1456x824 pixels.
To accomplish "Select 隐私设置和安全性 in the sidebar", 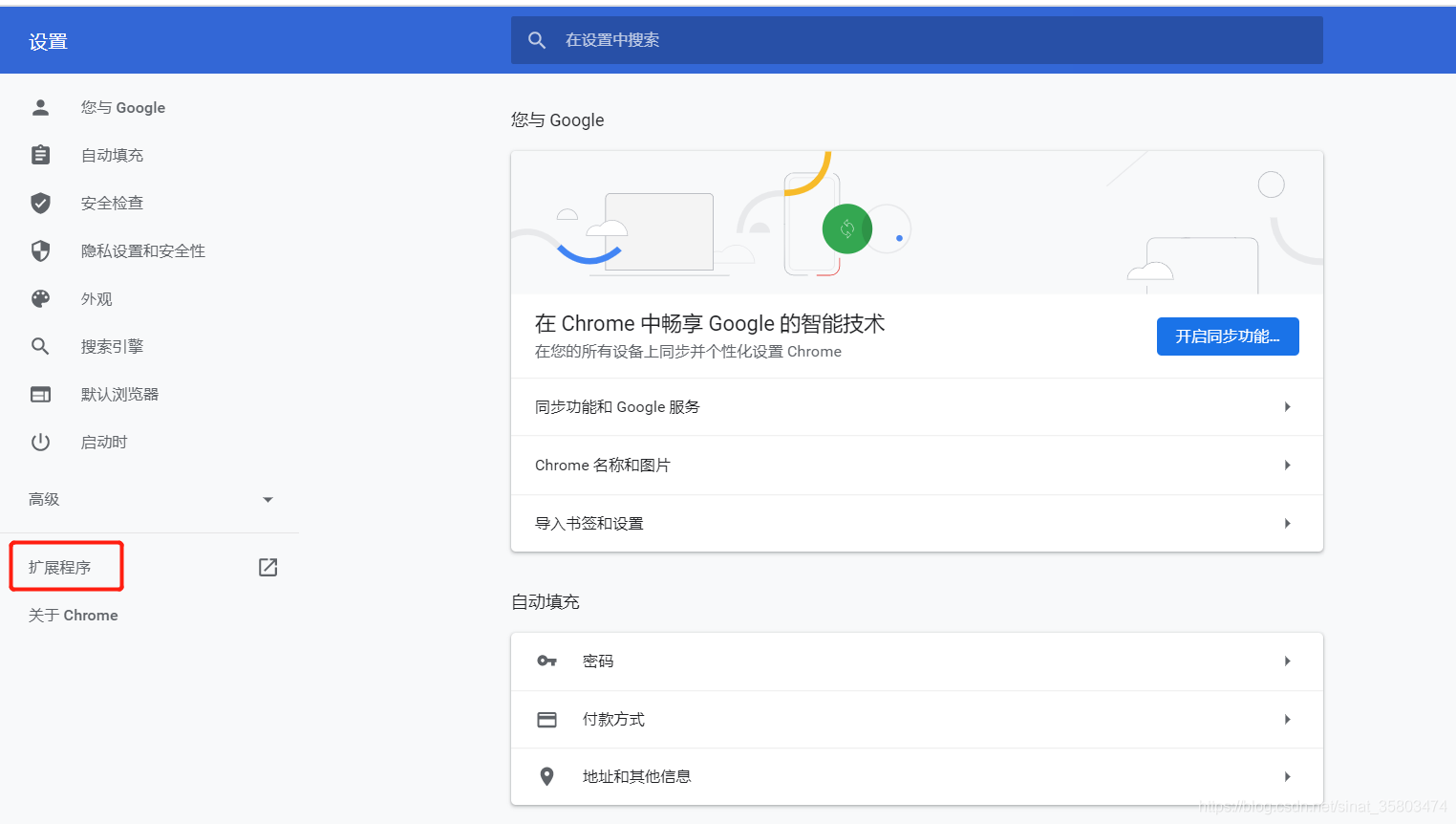I will click(x=143, y=250).
